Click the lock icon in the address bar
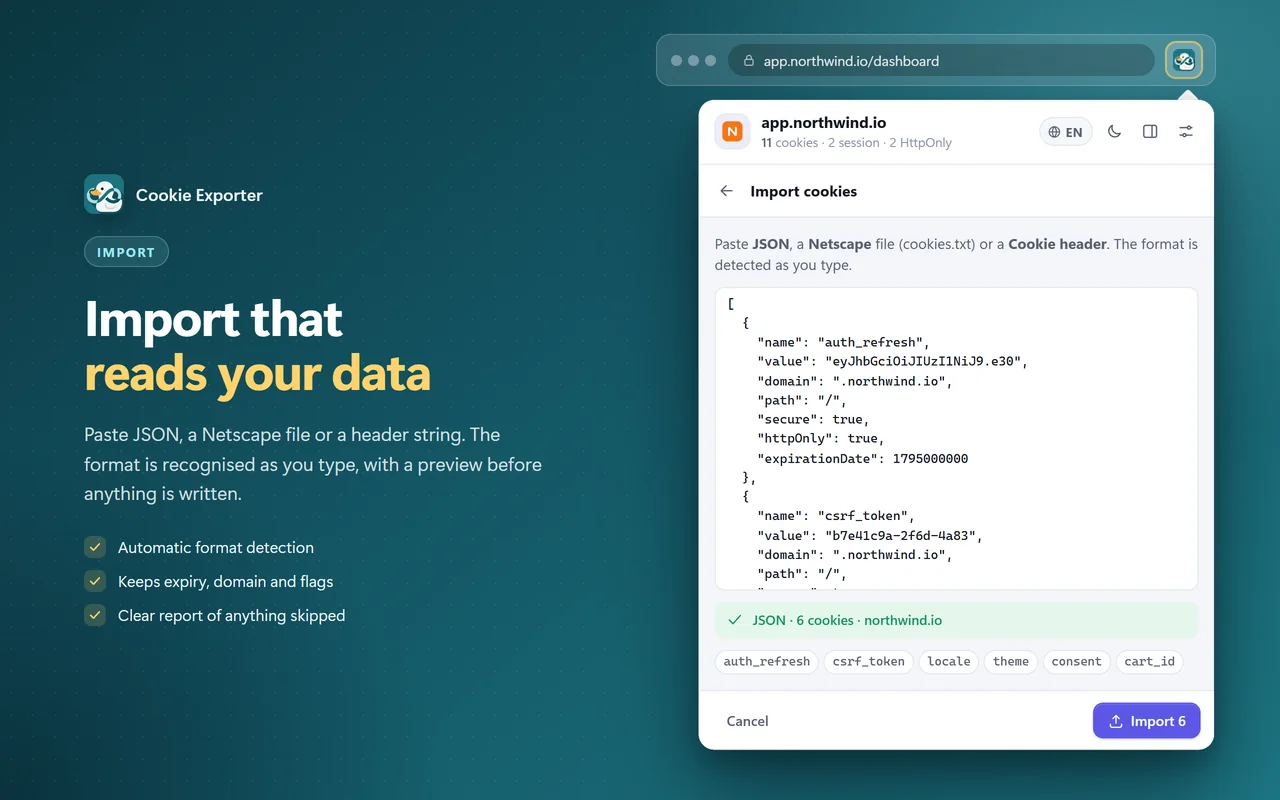 coord(748,60)
